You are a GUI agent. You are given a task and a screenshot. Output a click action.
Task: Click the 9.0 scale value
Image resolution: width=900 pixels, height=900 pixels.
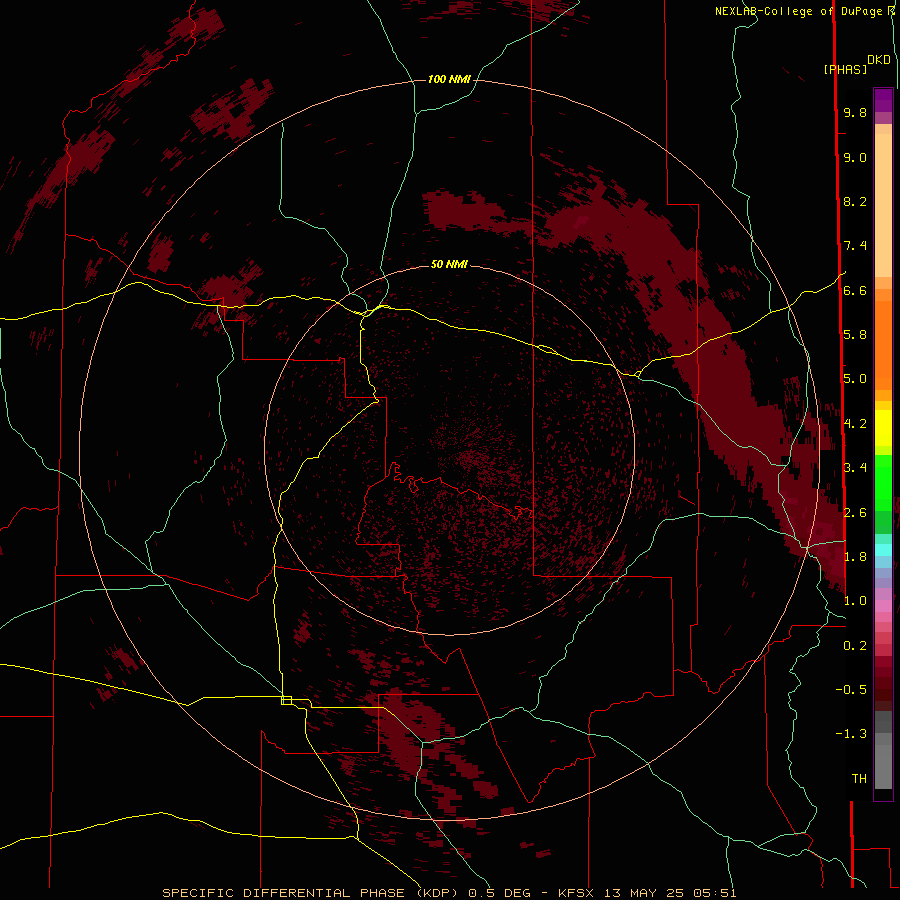click(855, 157)
